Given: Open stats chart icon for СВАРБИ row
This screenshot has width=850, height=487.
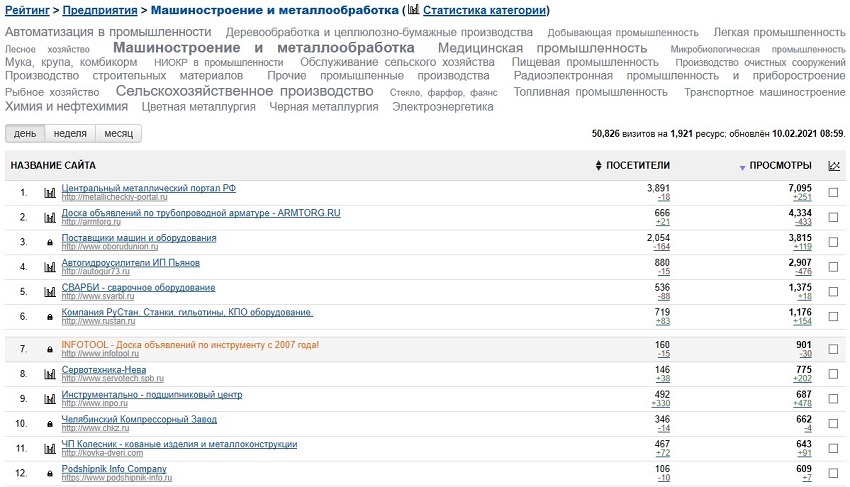Looking at the screenshot, I should (x=50, y=292).
